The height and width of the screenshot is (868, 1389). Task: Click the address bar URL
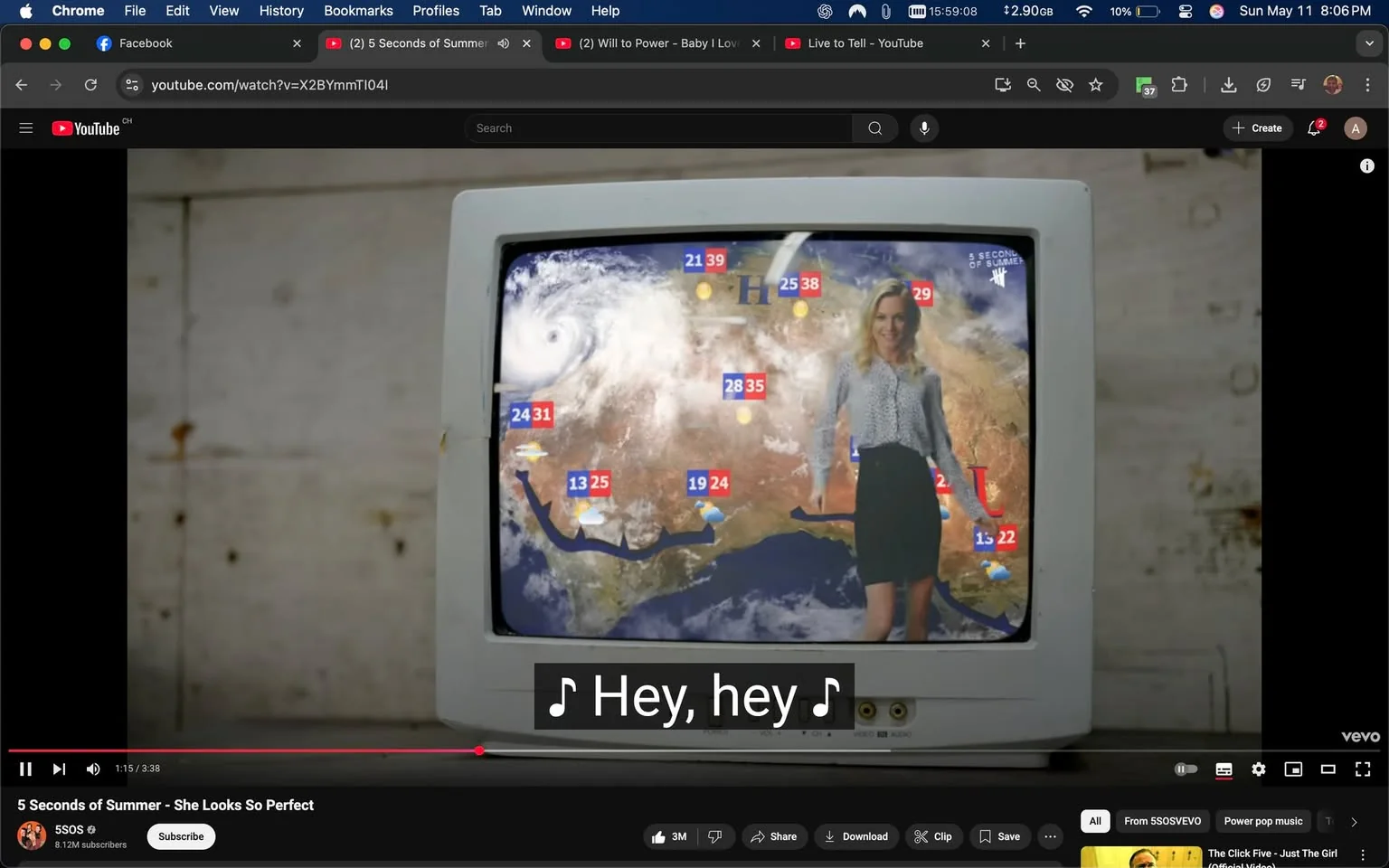tap(269, 85)
